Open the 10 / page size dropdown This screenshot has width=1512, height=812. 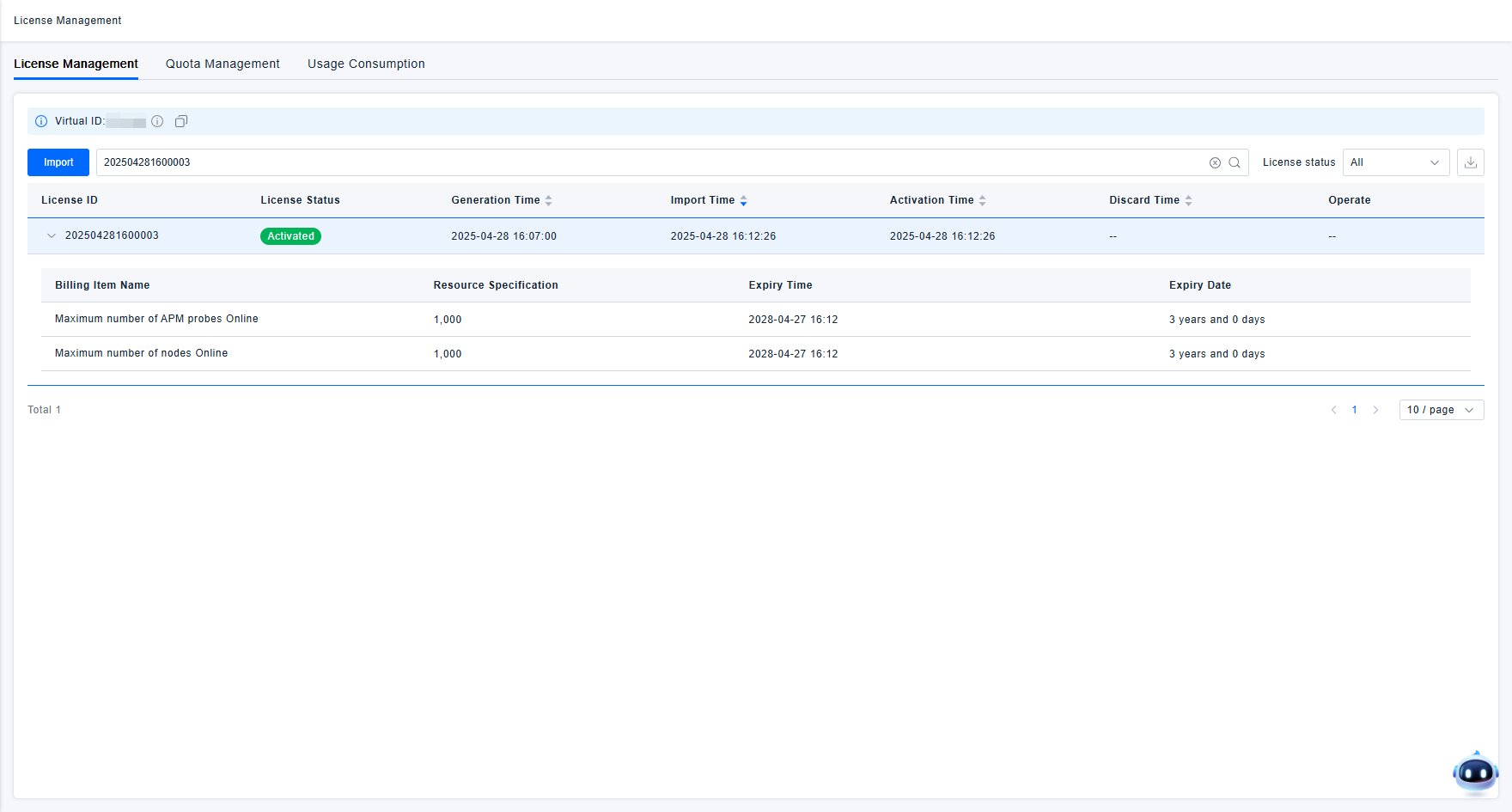(x=1441, y=410)
